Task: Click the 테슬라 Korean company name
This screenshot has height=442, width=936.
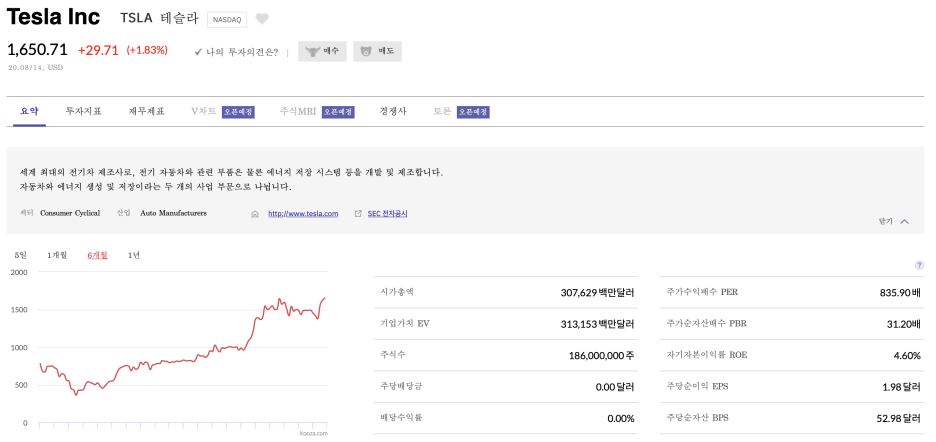Action: coord(179,19)
